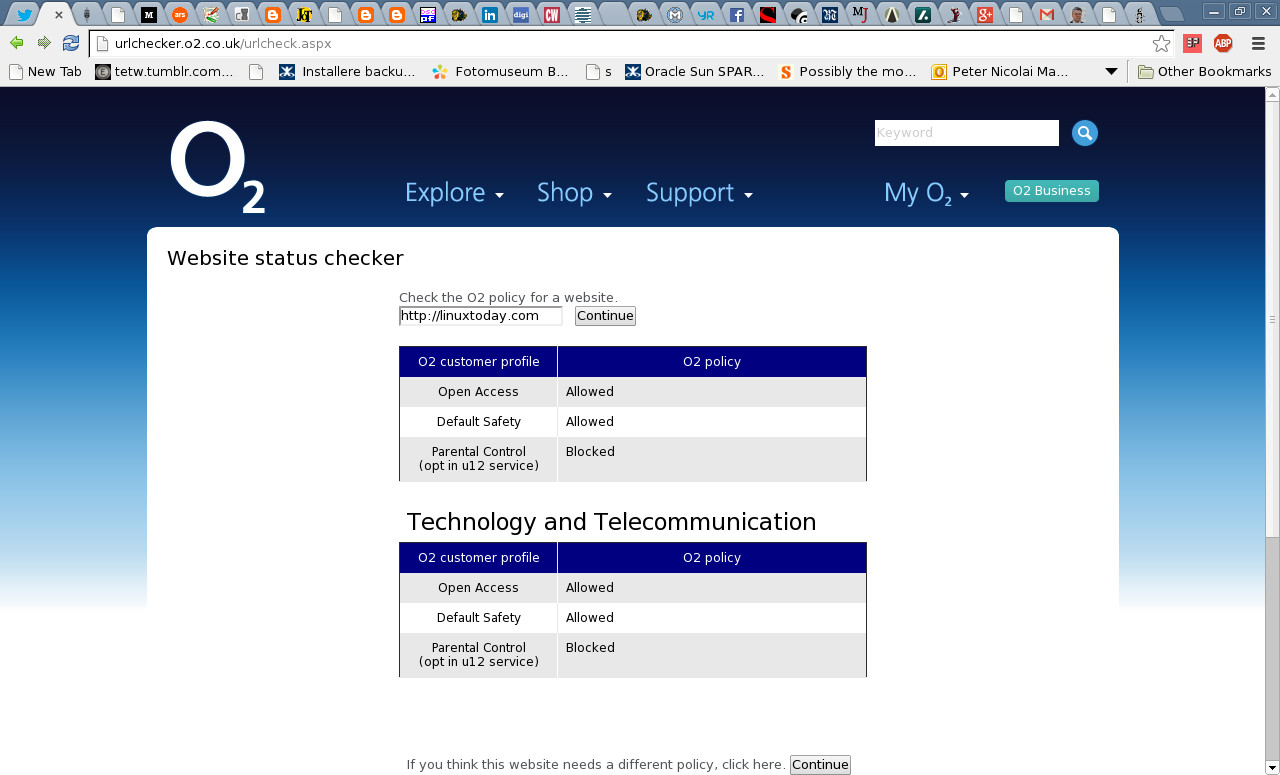Viewport: 1280px width, 775px height.
Task: Open the Installere backu... bookmark
Action: 347,72
